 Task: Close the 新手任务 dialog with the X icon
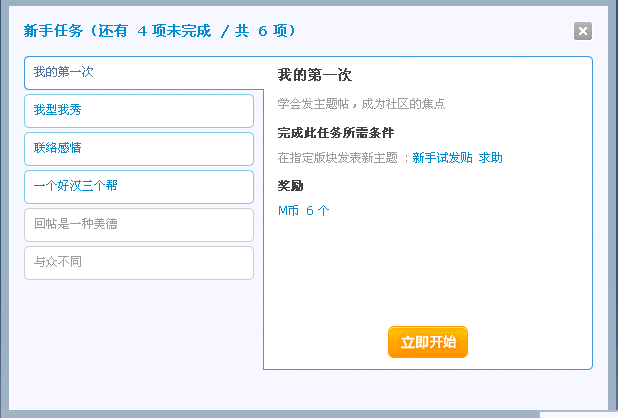[x=583, y=31]
